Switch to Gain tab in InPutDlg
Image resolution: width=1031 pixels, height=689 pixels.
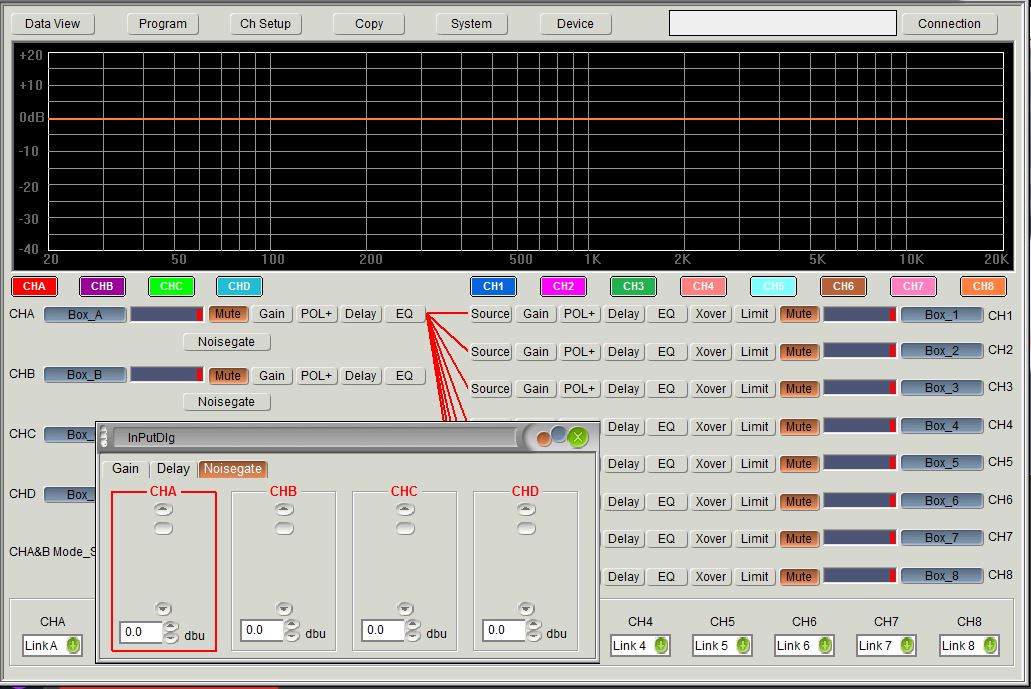coord(125,469)
